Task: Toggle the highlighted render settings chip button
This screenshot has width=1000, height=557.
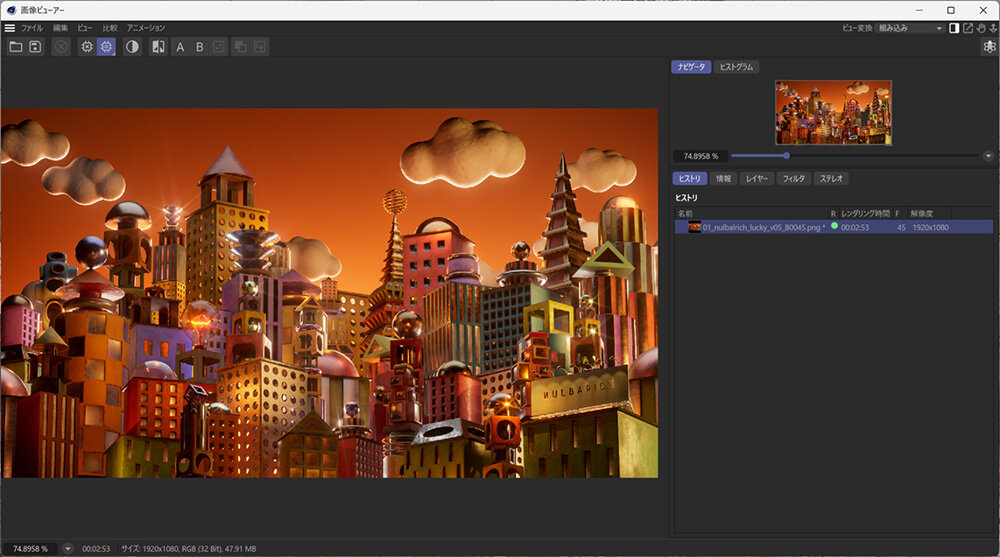Action: click(x=106, y=47)
